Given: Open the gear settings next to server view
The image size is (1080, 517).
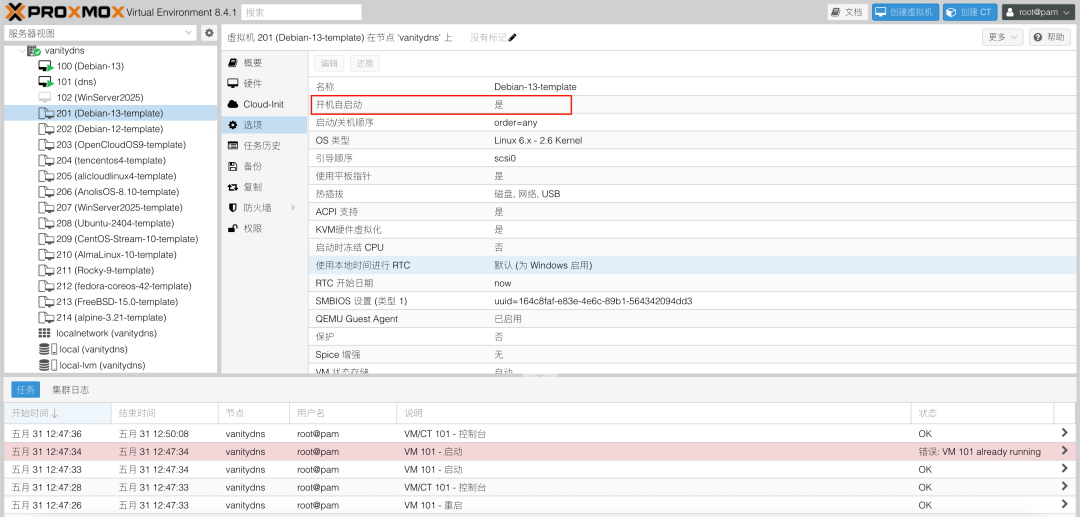Looking at the screenshot, I should tap(209, 33).
